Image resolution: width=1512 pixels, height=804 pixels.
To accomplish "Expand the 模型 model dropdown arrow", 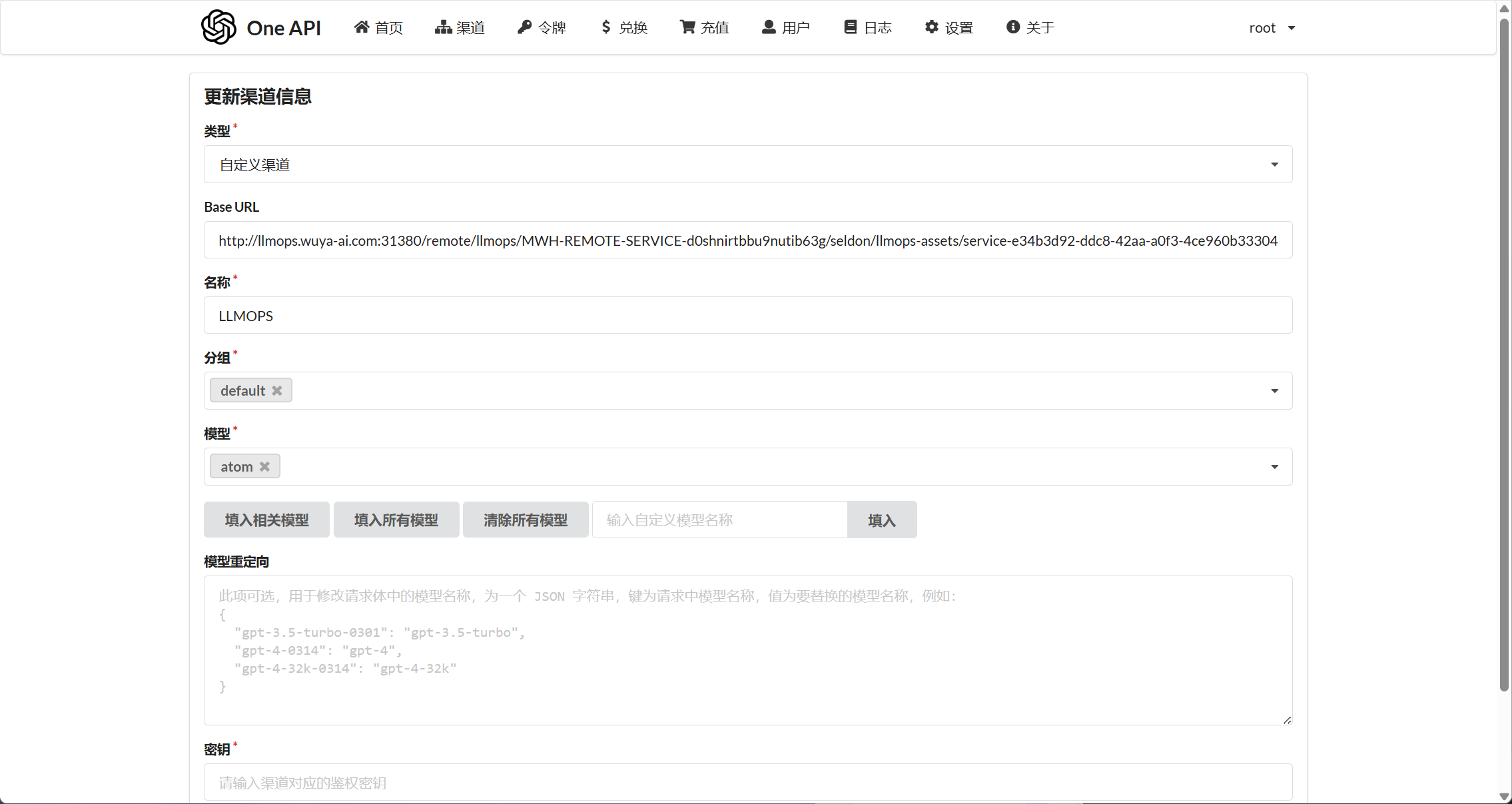I will [1274, 467].
